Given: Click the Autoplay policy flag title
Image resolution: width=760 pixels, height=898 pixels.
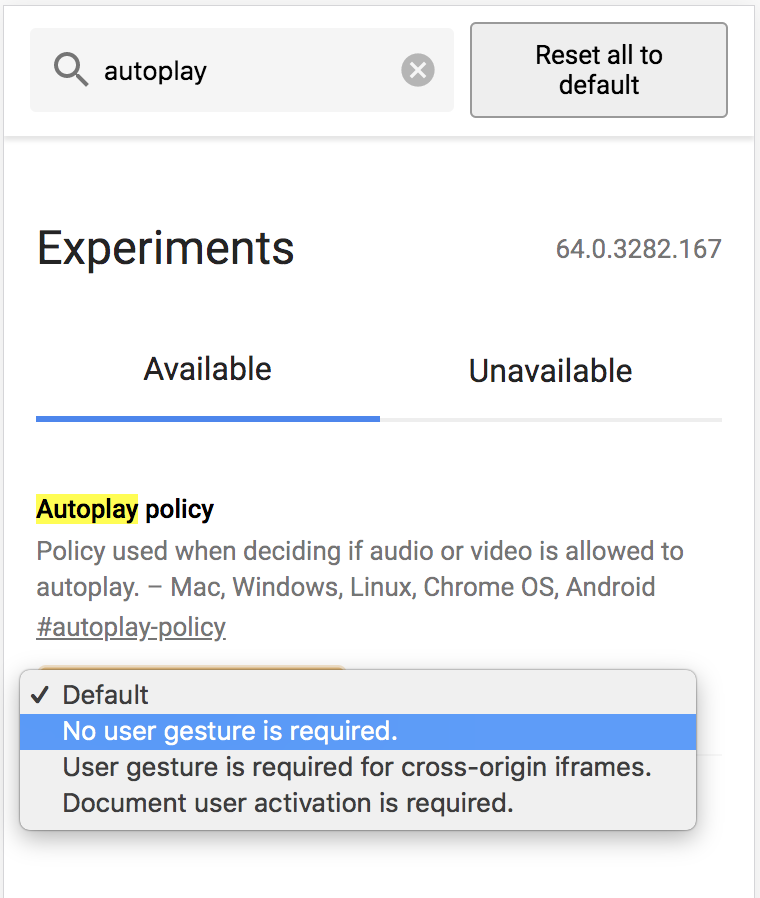Looking at the screenshot, I should point(124,508).
